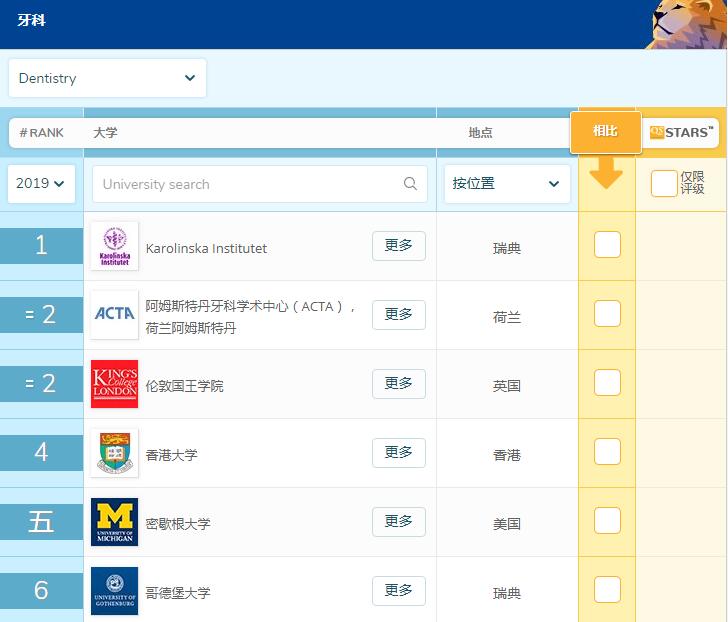Select compare checkbox for 密歇根大学
The height and width of the screenshot is (622, 728).
pyautogui.click(x=607, y=521)
